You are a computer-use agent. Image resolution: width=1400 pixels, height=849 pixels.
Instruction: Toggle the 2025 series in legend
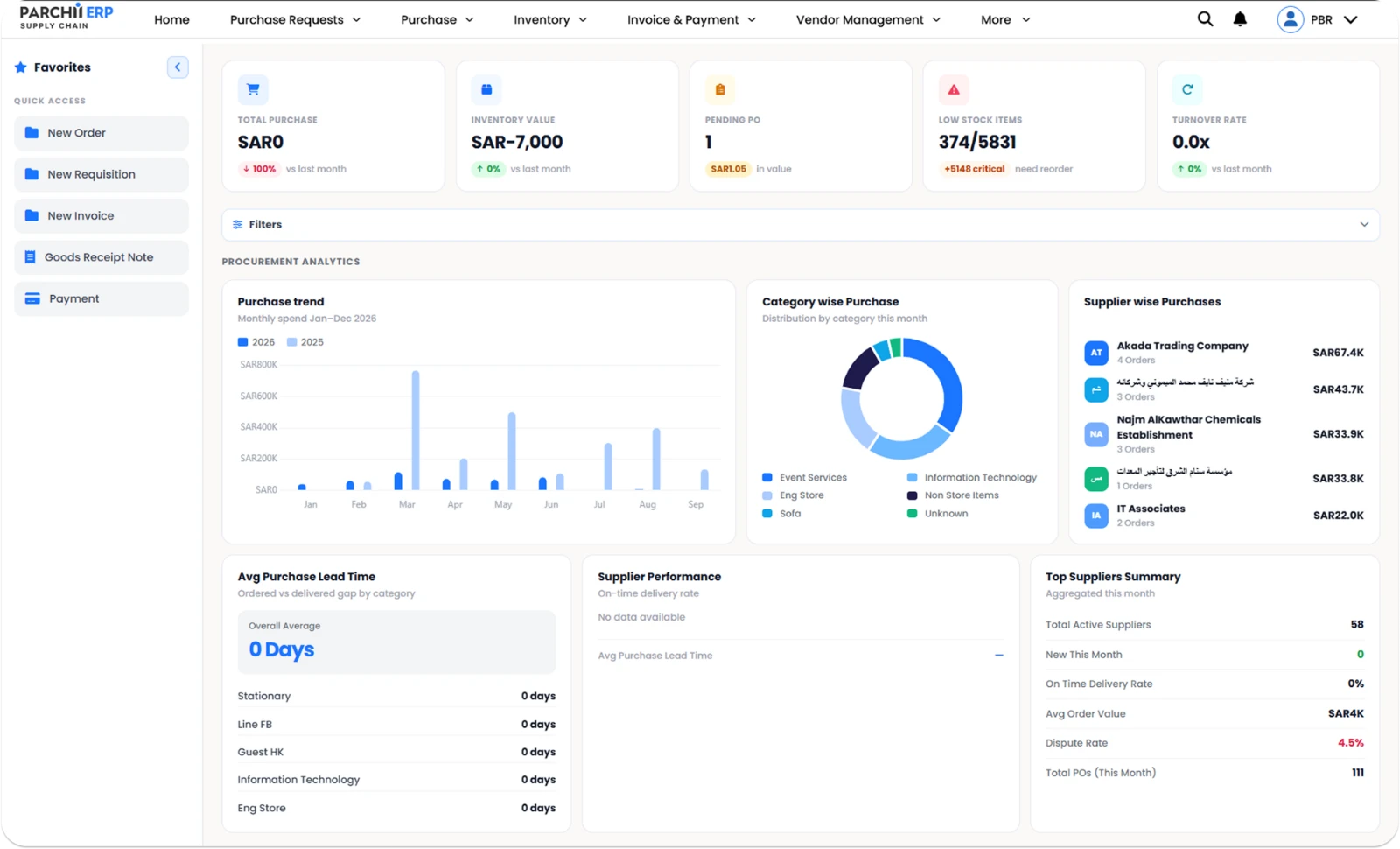tap(305, 342)
